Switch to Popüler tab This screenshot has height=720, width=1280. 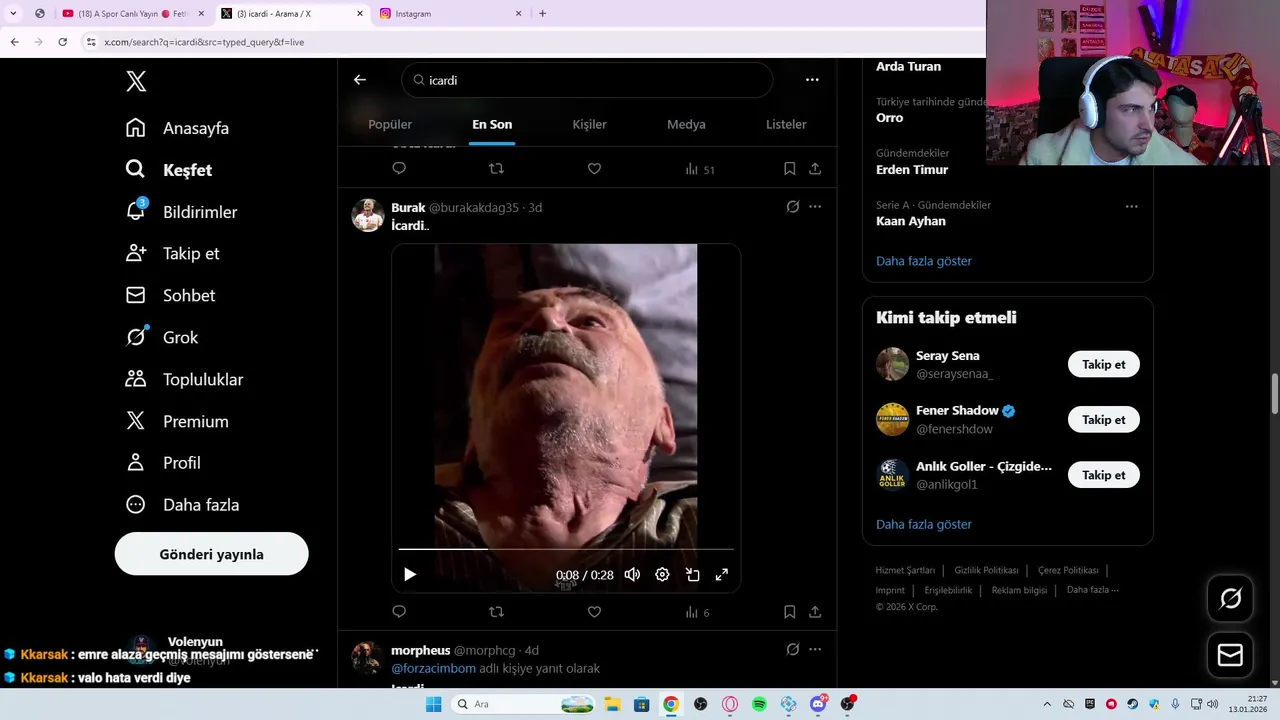pyautogui.click(x=390, y=124)
